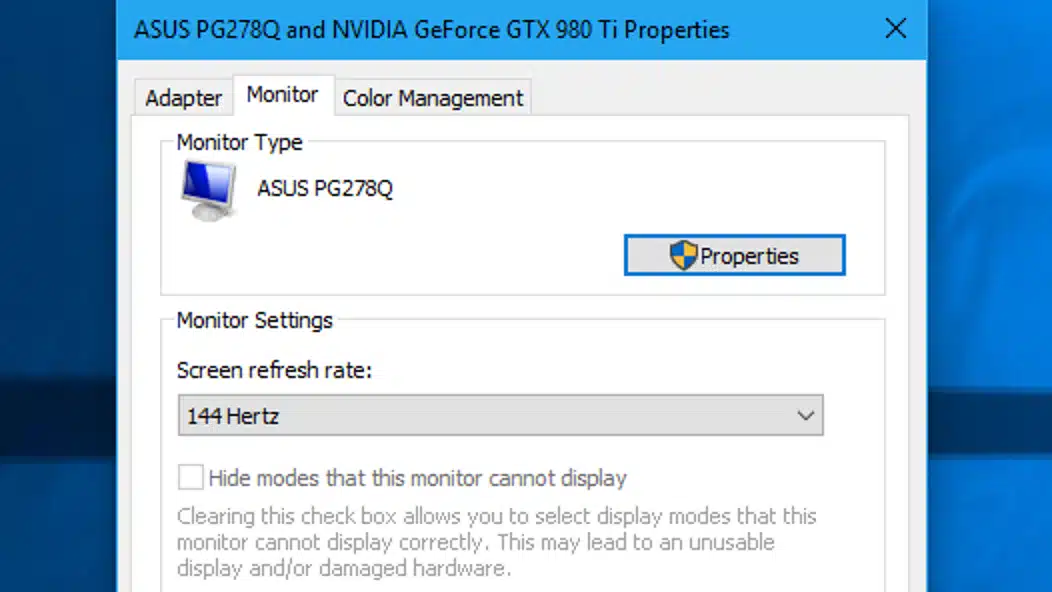Click the grayed warning text about clearing checkbox
1052x592 pixels.
(496, 542)
